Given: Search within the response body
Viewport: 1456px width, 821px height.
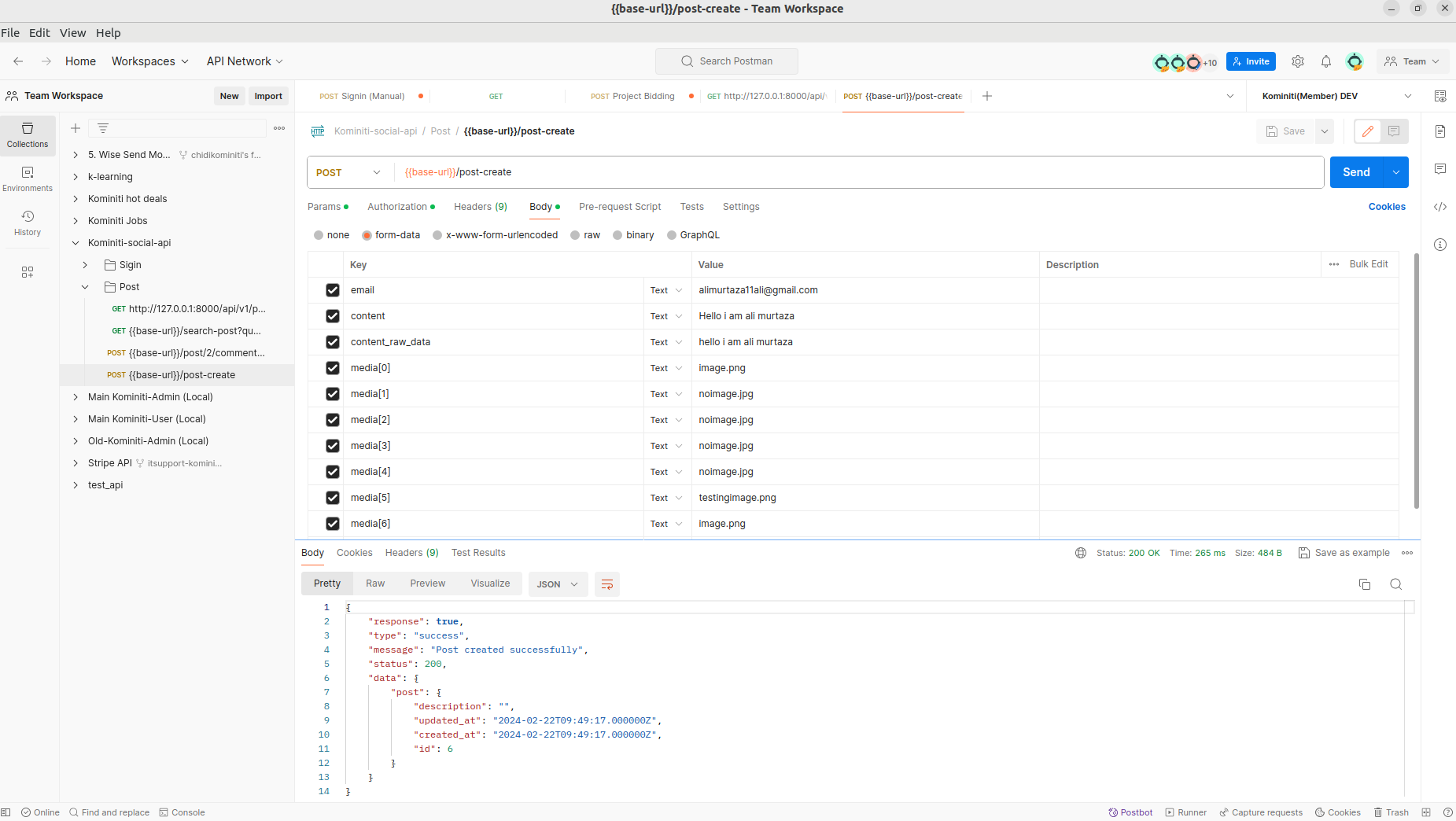Looking at the screenshot, I should [1396, 584].
